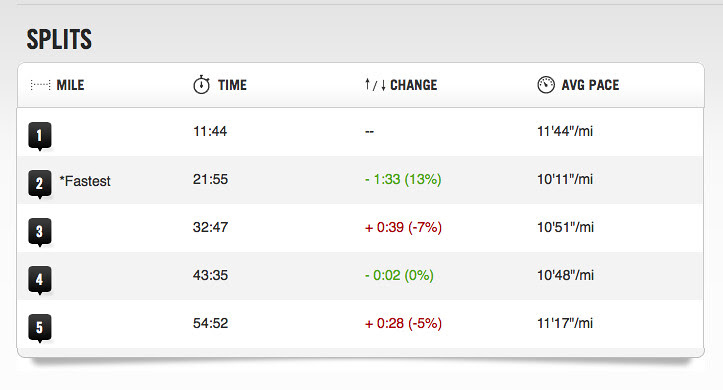Click the mile 1 marker badge

40,136
